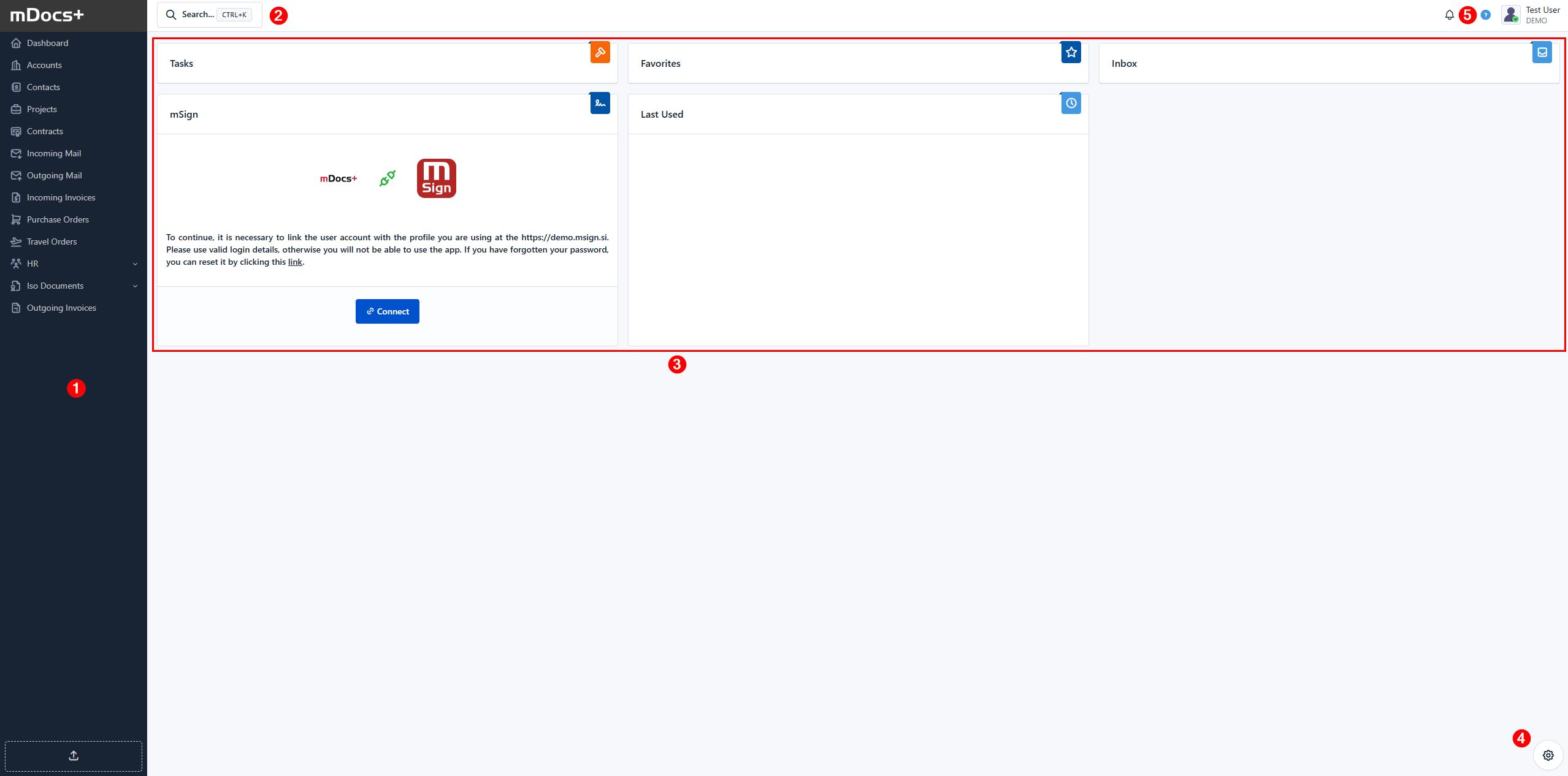Image resolution: width=1568 pixels, height=776 pixels.
Task: Click the mDocs+ logo in the header
Action: pos(47,15)
